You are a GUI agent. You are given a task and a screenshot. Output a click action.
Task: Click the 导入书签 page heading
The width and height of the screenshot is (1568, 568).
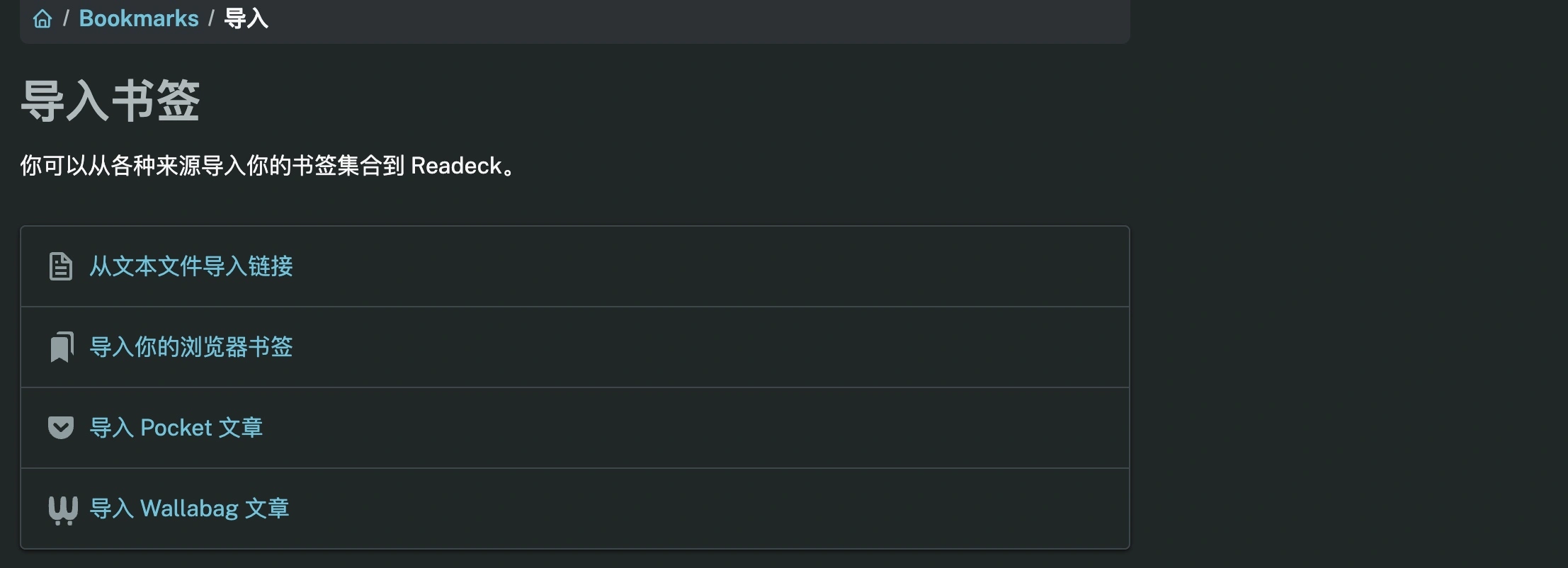pos(110,101)
